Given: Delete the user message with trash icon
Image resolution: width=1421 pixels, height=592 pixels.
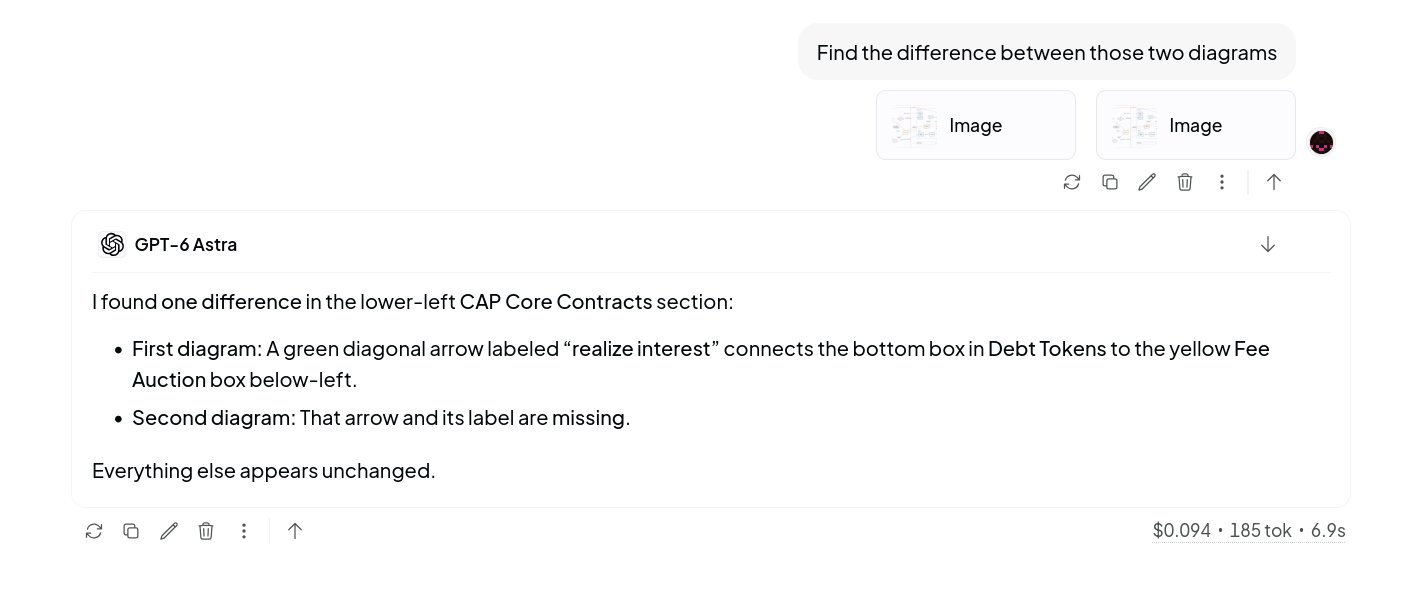Looking at the screenshot, I should (1185, 182).
